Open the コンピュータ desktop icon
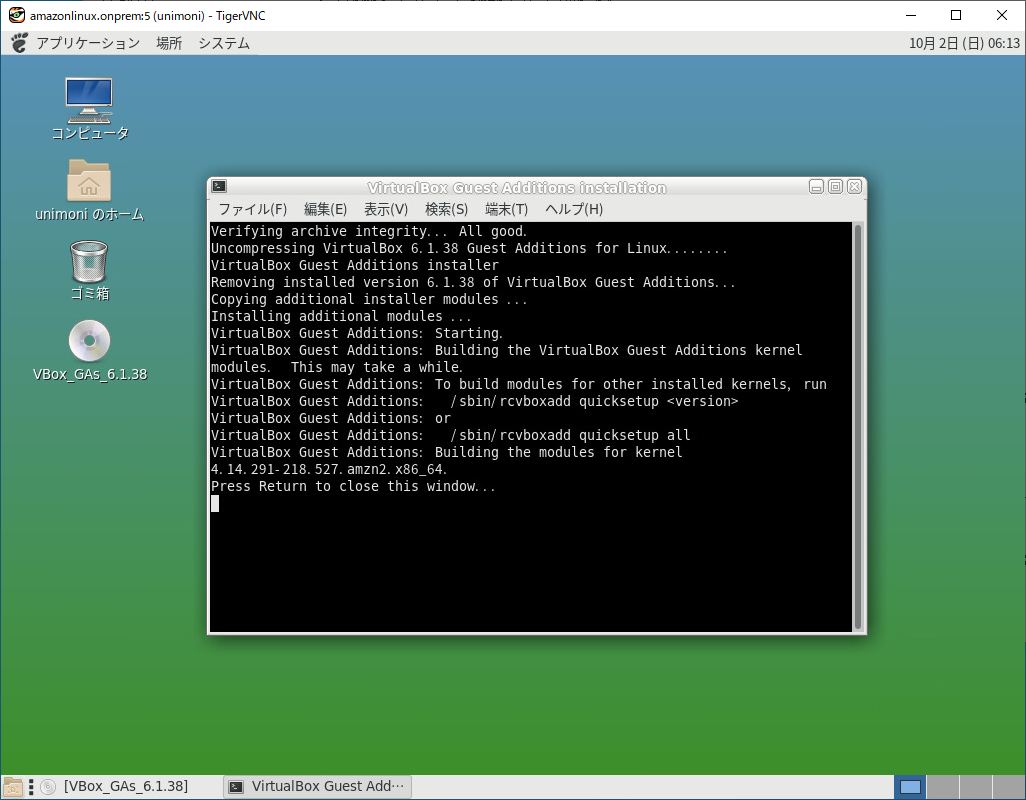The width and height of the screenshot is (1026, 800). [88, 100]
